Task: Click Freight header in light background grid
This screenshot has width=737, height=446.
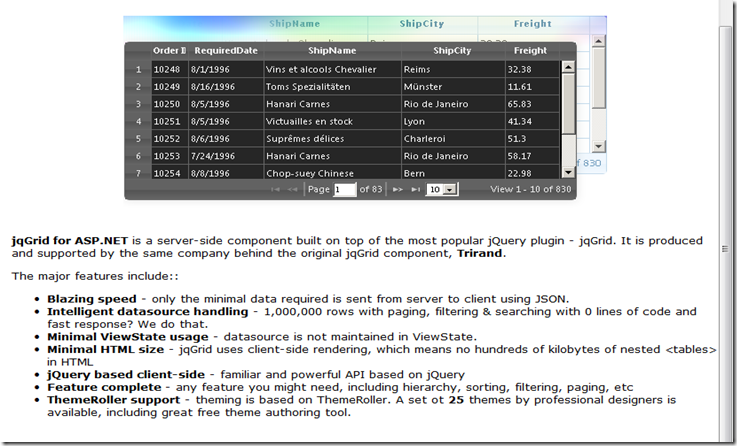Action: tap(533, 23)
